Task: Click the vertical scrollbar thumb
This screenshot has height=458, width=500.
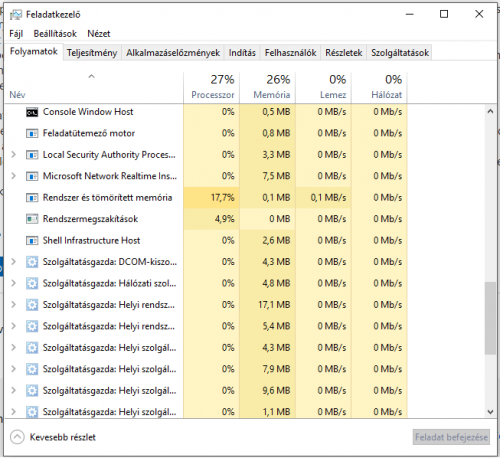Action: [490, 318]
